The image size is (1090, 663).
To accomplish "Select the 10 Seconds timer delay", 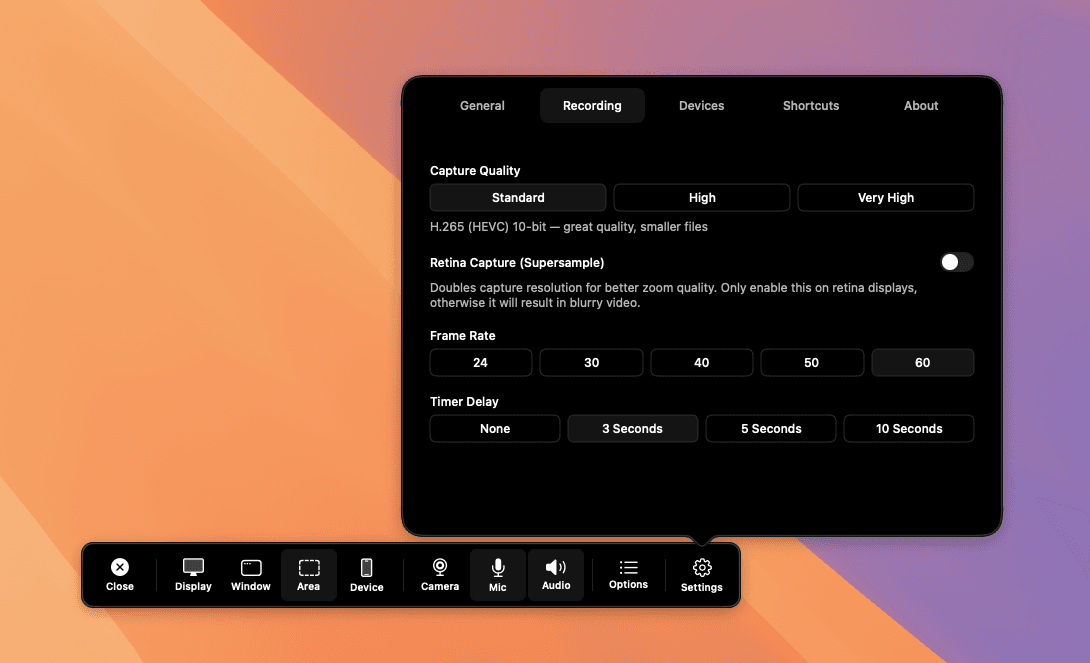I will pos(908,428).
